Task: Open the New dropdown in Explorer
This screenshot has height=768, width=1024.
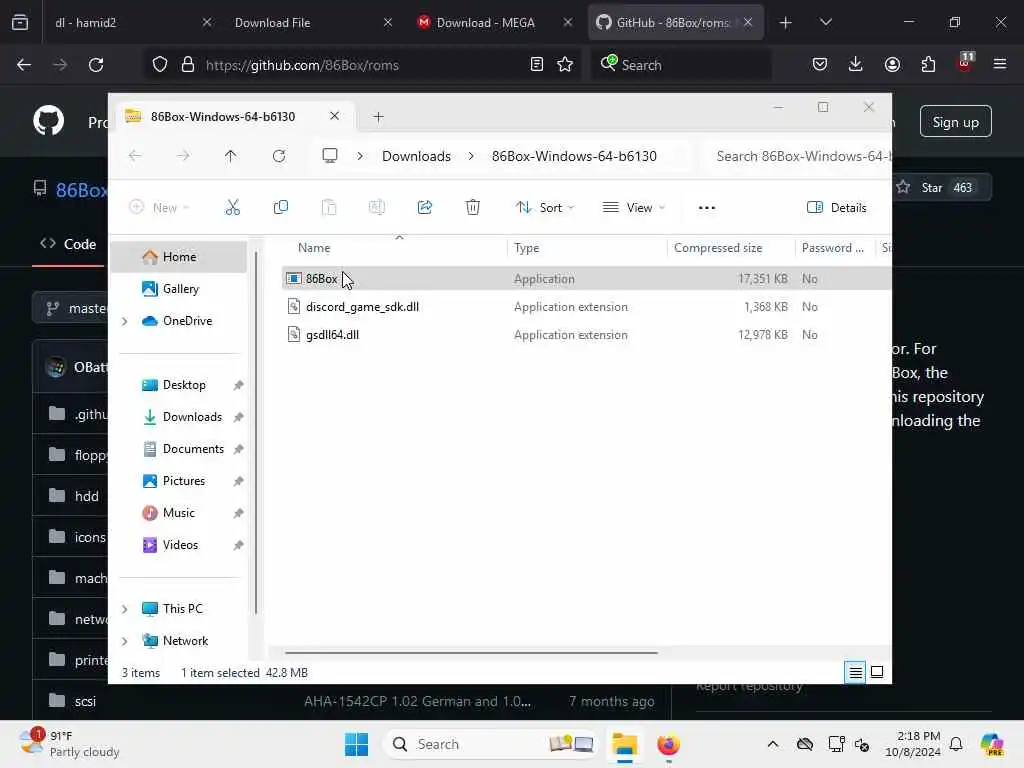Action: click(x=159, y=208)
